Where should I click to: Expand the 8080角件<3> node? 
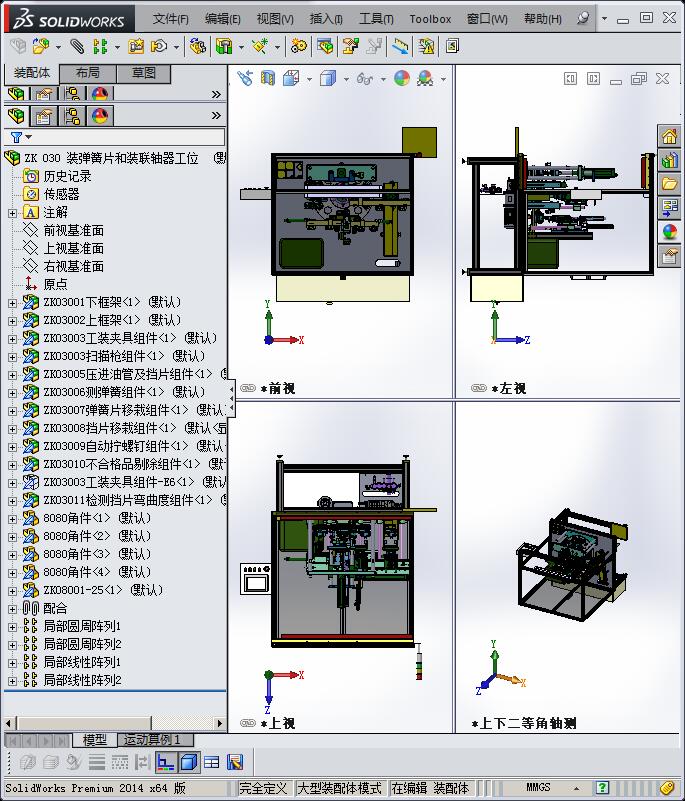pyautogui.click(x=12, y=555)
